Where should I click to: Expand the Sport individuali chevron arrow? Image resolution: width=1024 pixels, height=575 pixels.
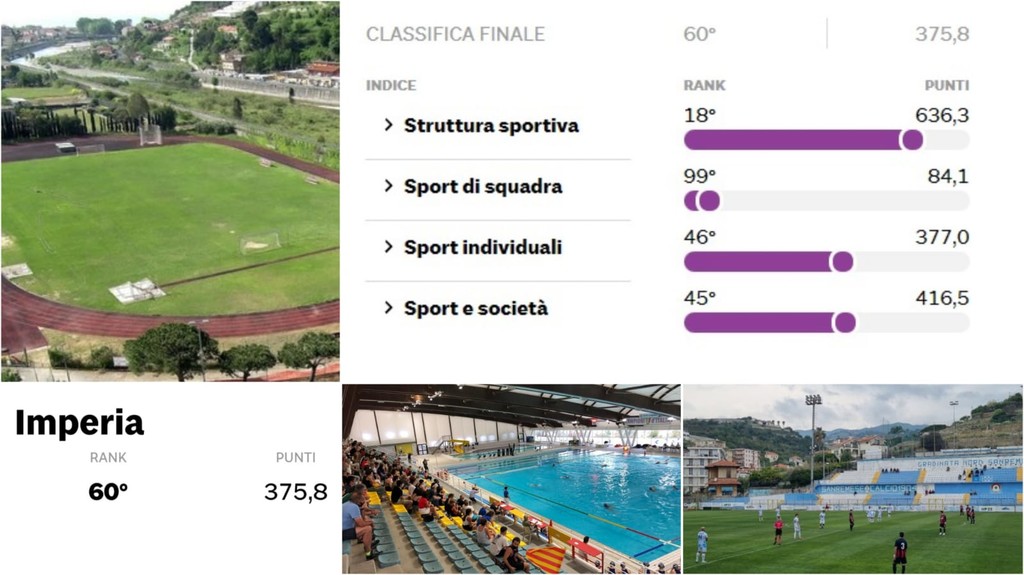pos(389,246)
